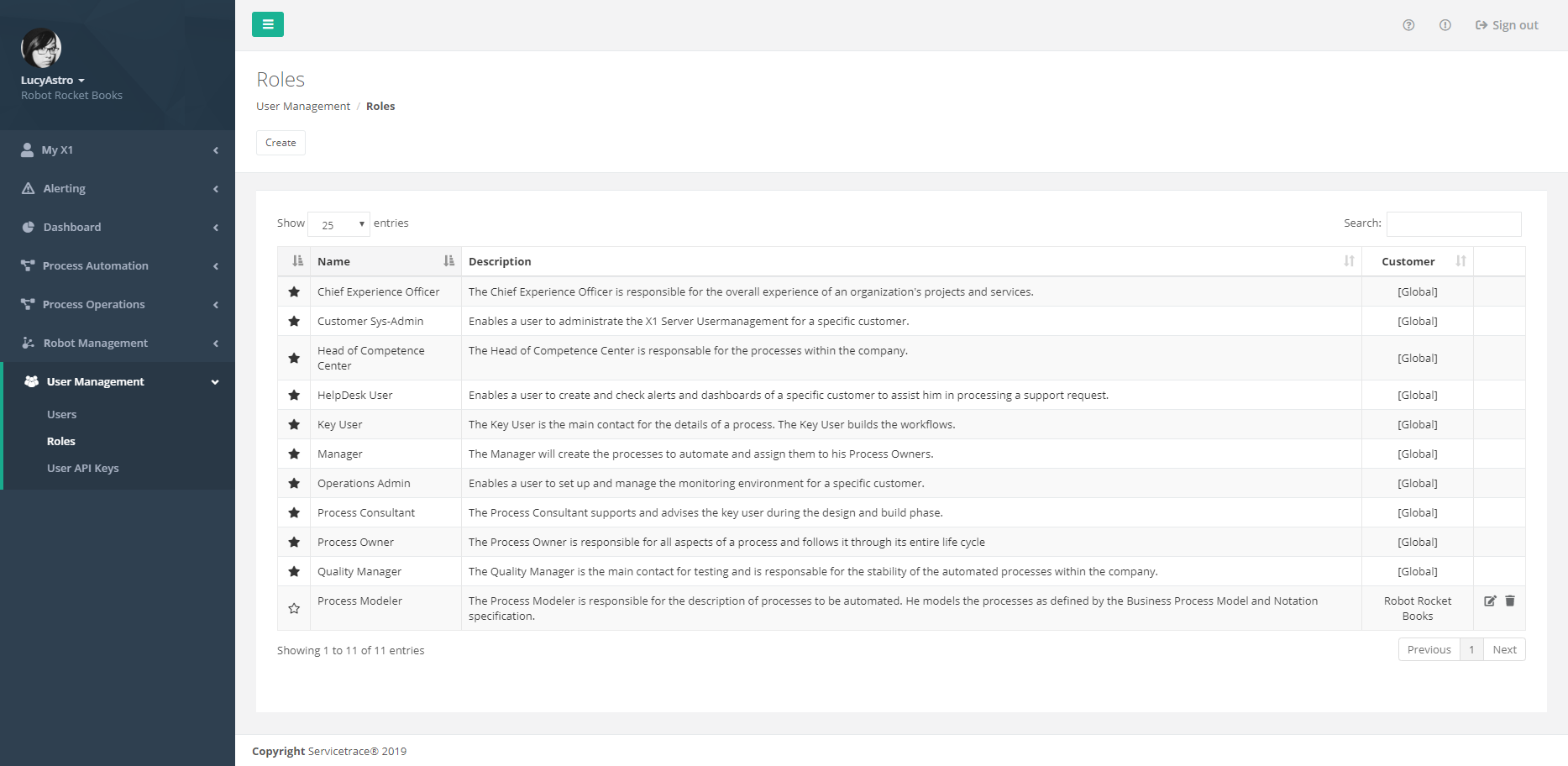Sort table by the Customer column header
Screen dimensions: 1568x766
coord(1418,261)
